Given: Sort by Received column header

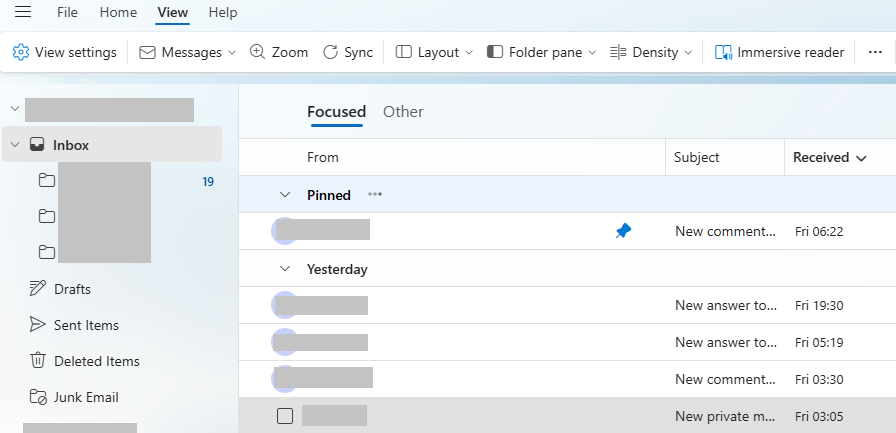Looking at the screenshot, I should click(x=830, y=158).
